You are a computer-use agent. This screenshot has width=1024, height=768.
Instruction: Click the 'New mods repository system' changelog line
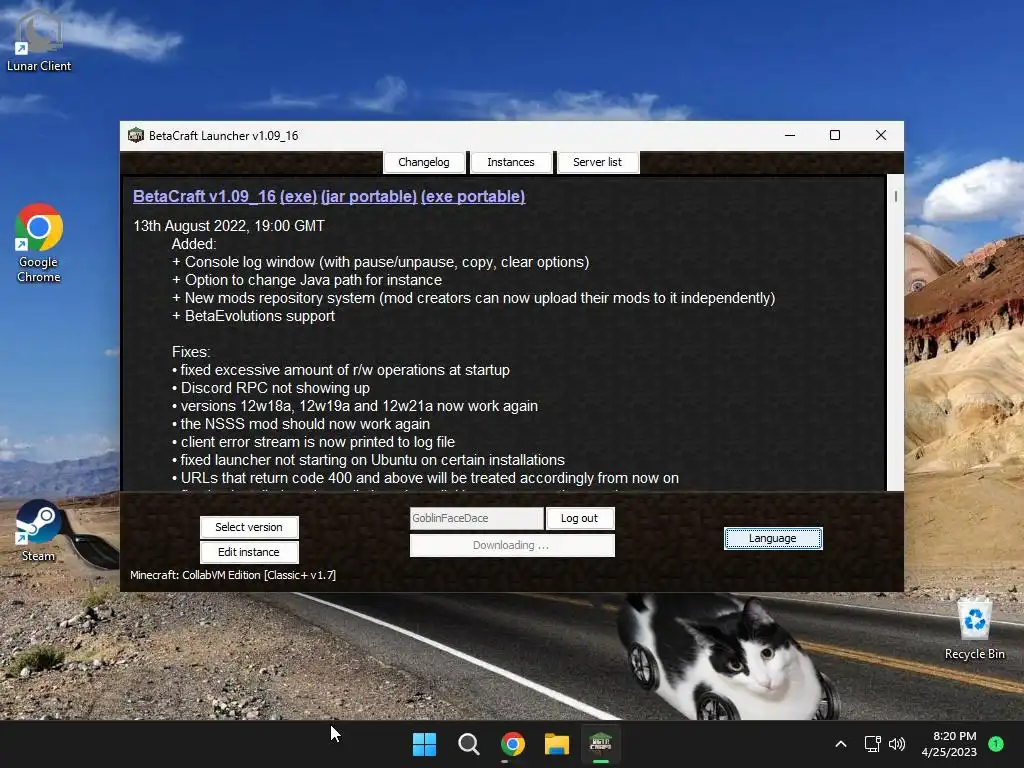click(x=473, y=298)
